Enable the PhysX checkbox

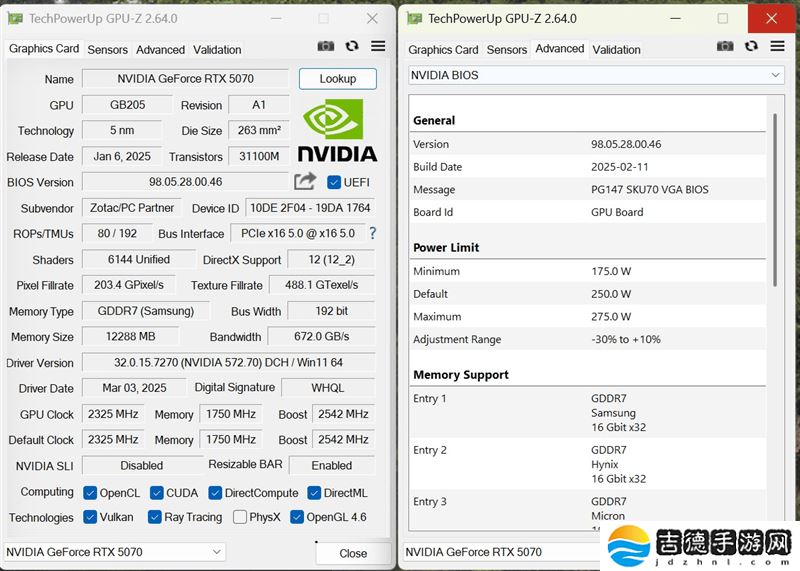click(x=240, y=517)
